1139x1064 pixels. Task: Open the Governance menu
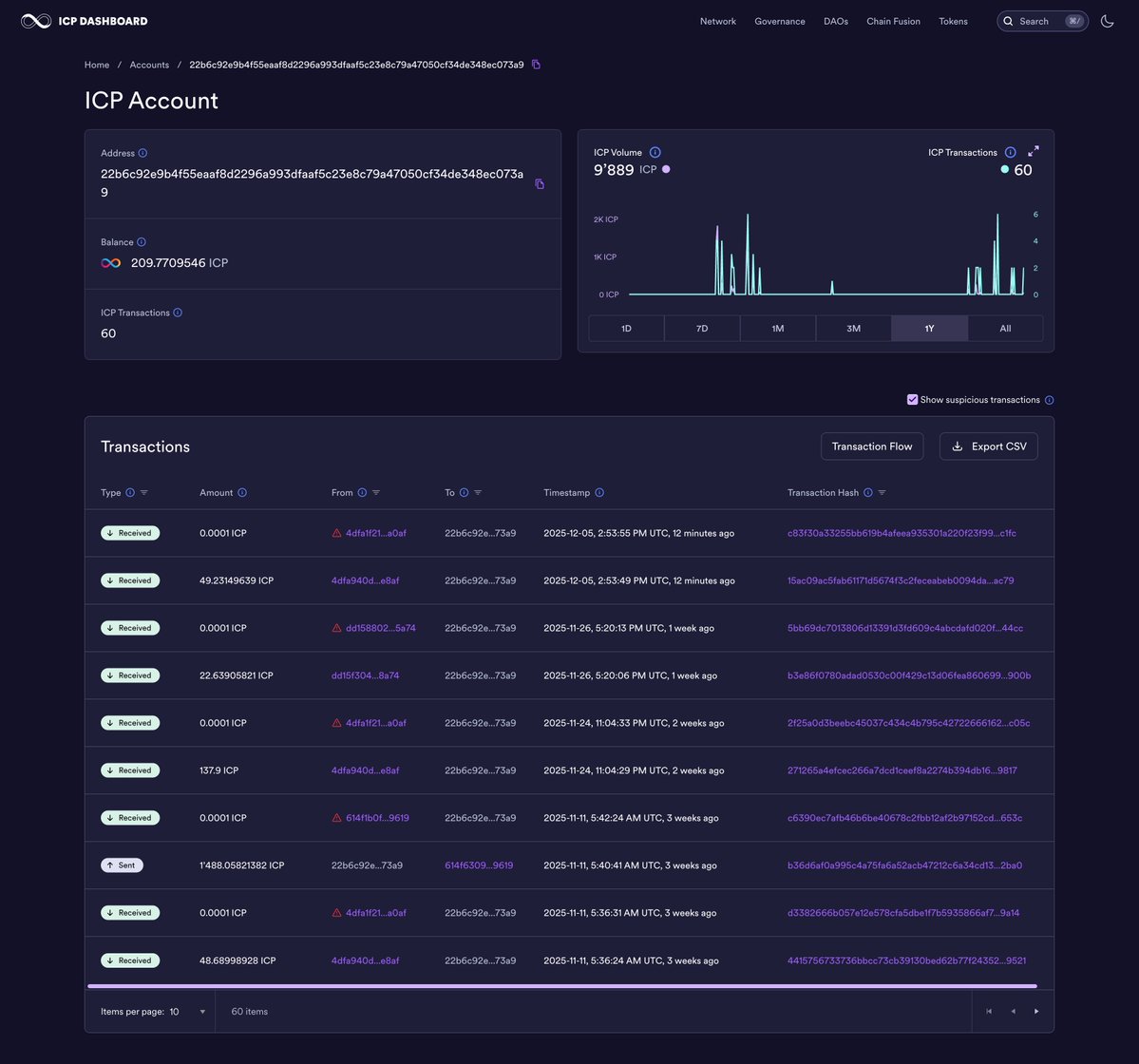click(779, 20)
